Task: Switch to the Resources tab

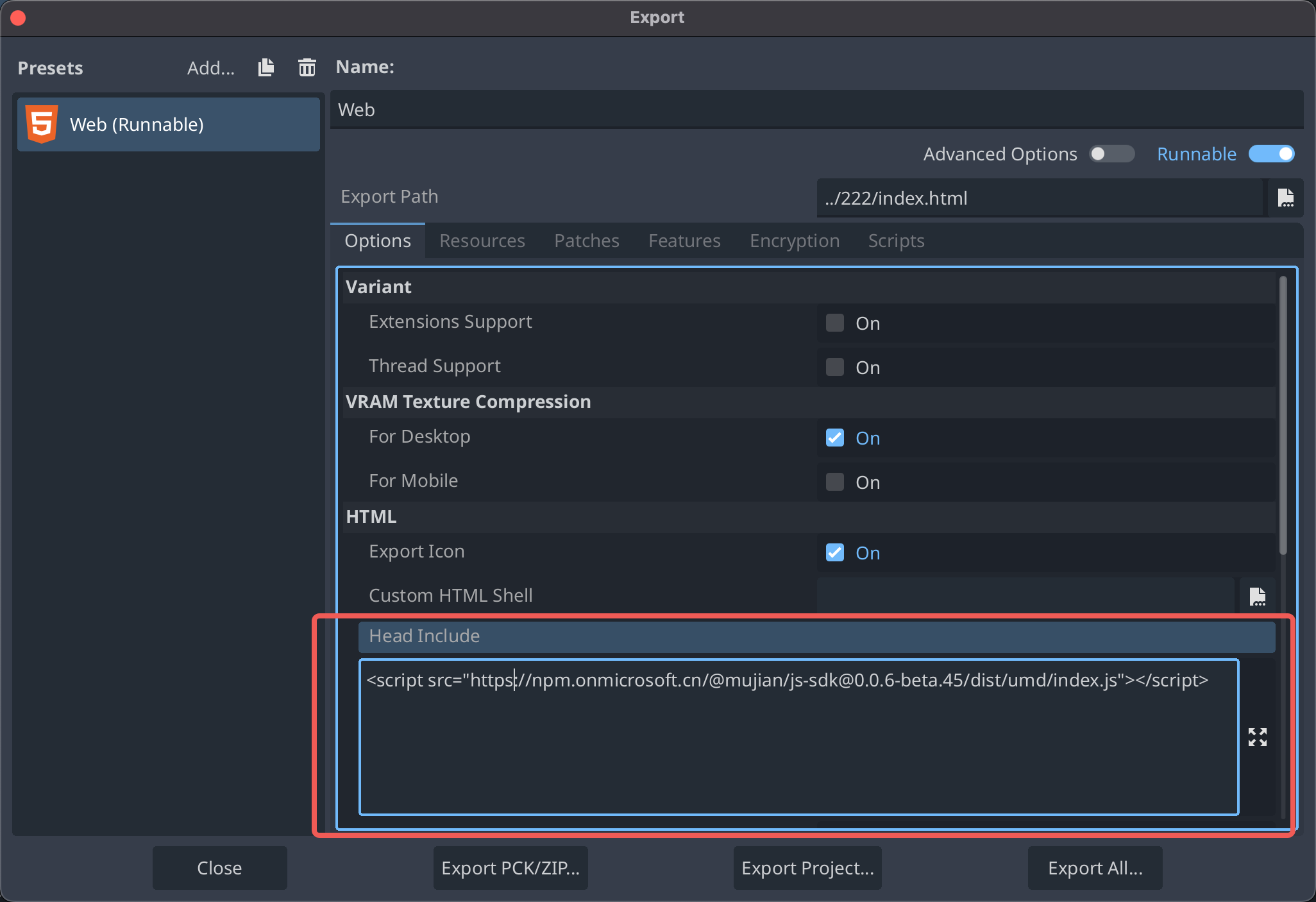Action: tap(482, 241)
